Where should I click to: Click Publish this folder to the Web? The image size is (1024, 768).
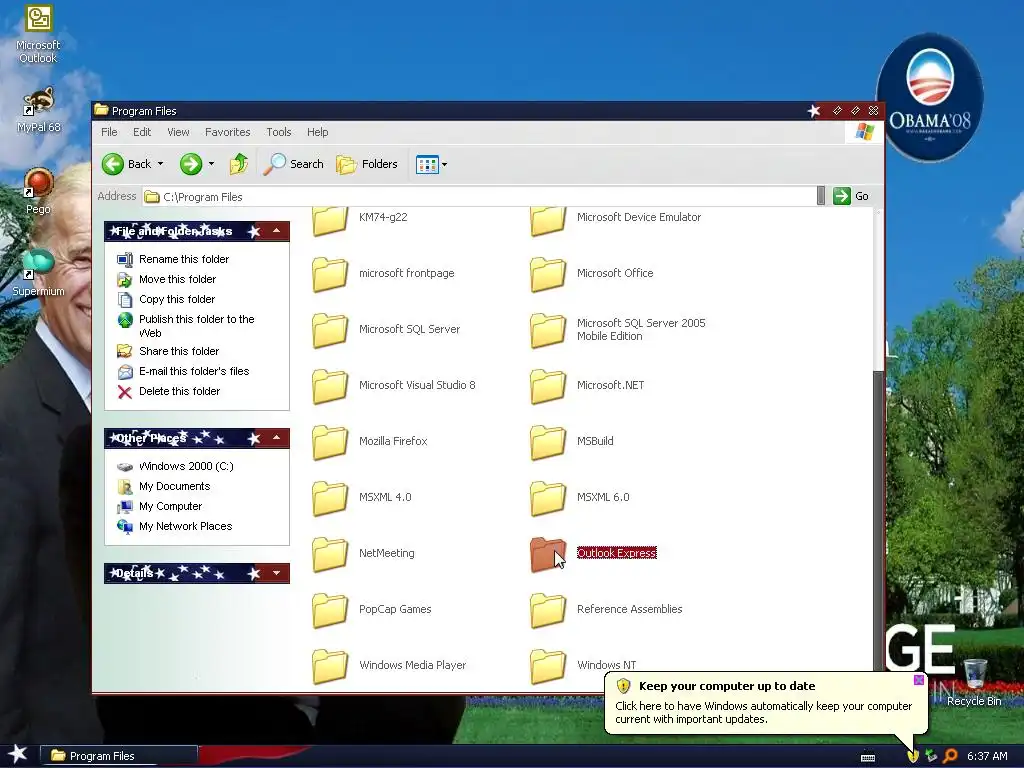click(x=186, y=325)
